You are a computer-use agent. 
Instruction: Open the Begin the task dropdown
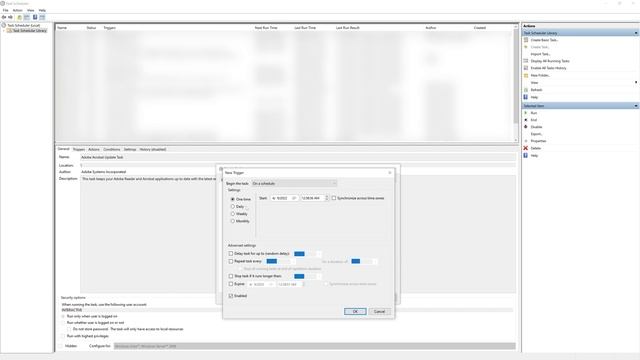click(294, 183)
